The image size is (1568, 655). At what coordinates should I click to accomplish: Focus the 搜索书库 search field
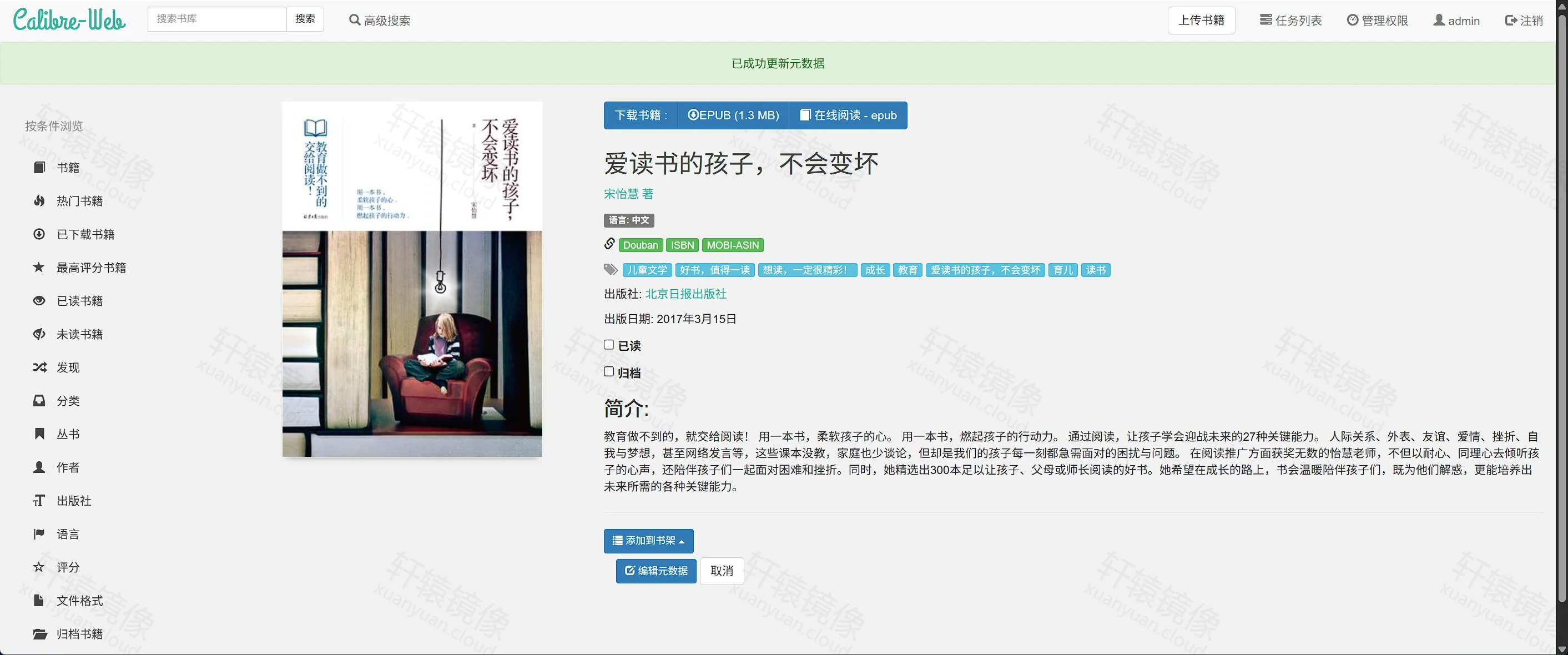[216, 19]
